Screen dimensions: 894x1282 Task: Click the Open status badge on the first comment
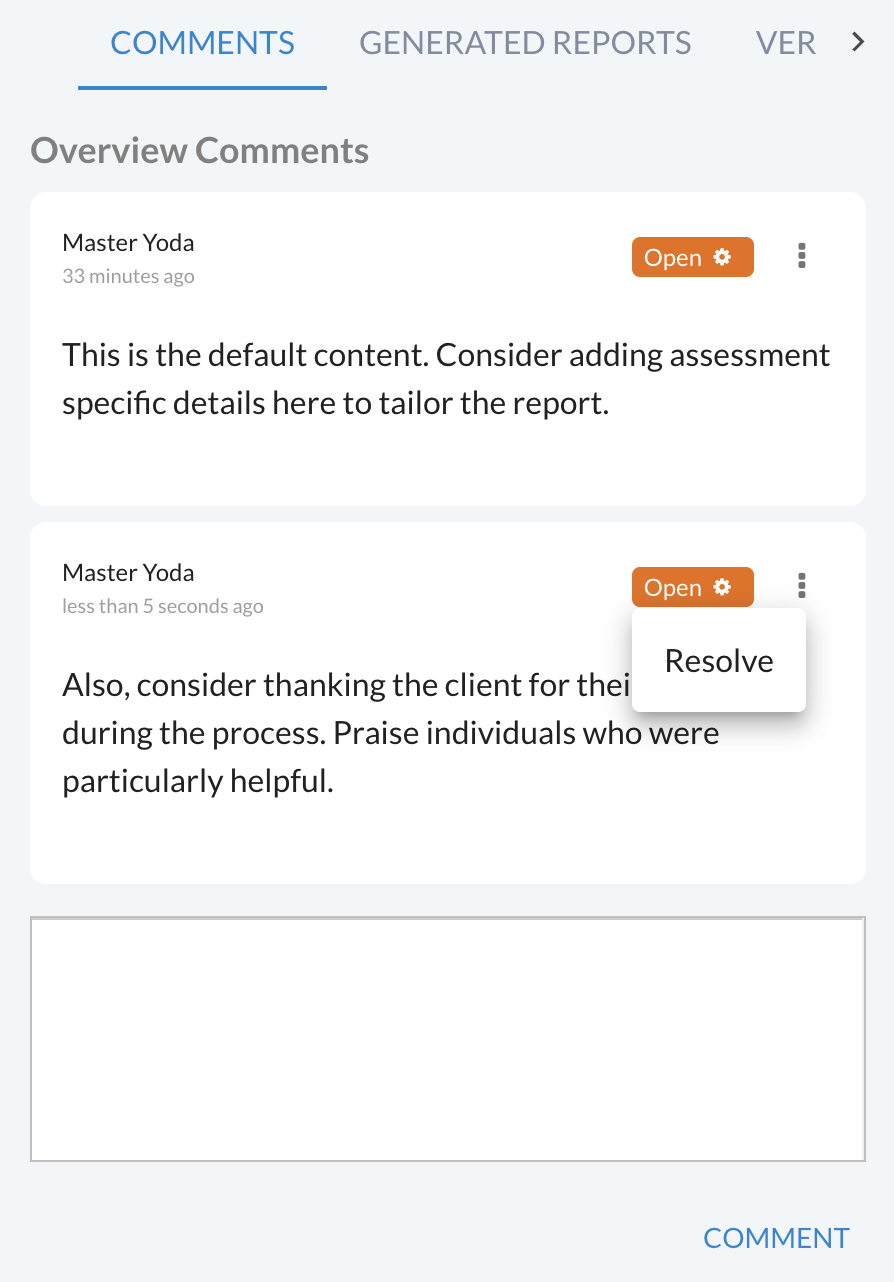(673, 258)
